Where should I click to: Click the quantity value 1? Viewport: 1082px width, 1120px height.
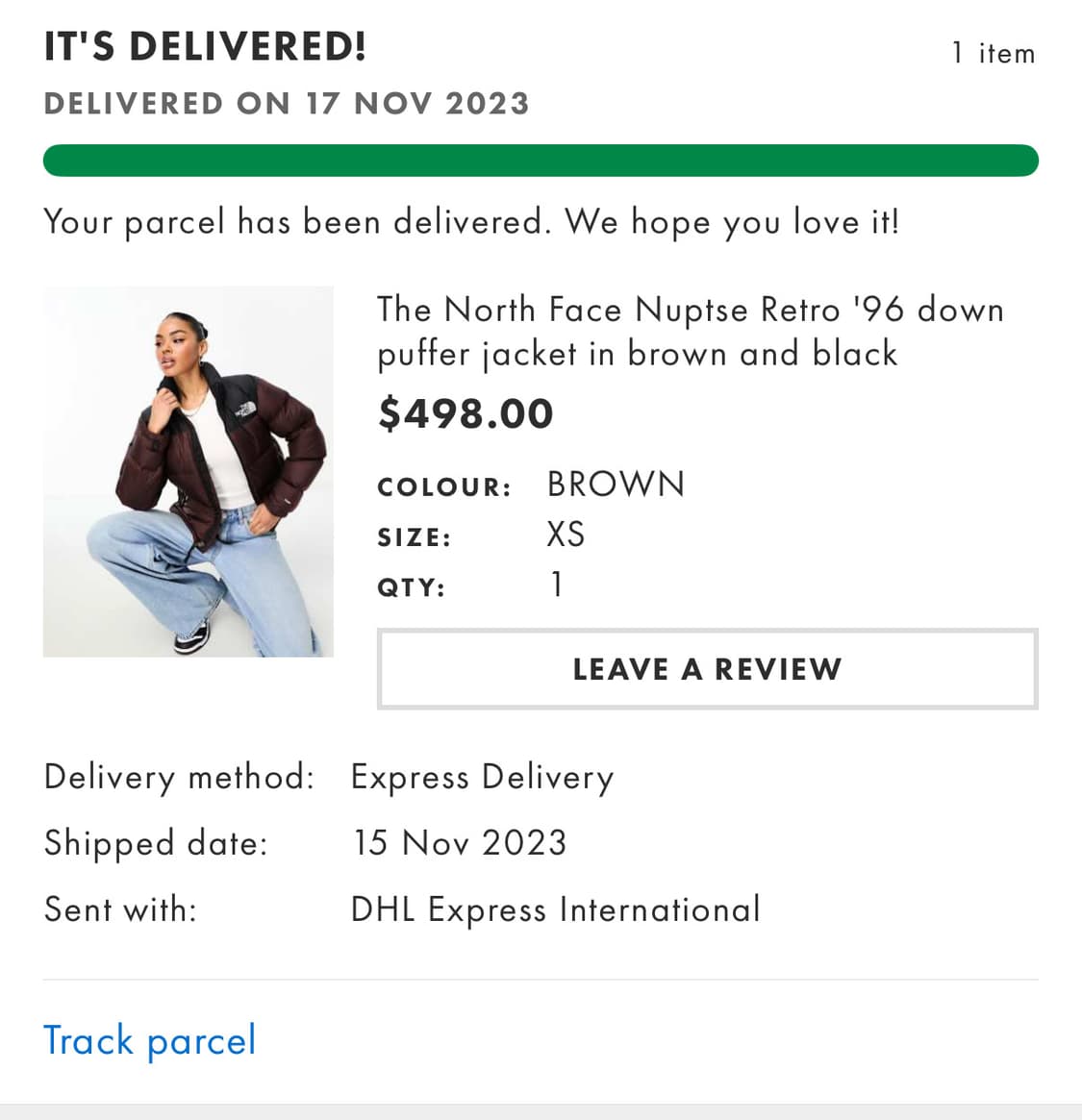pyautogui.click(x=556, y=585)
